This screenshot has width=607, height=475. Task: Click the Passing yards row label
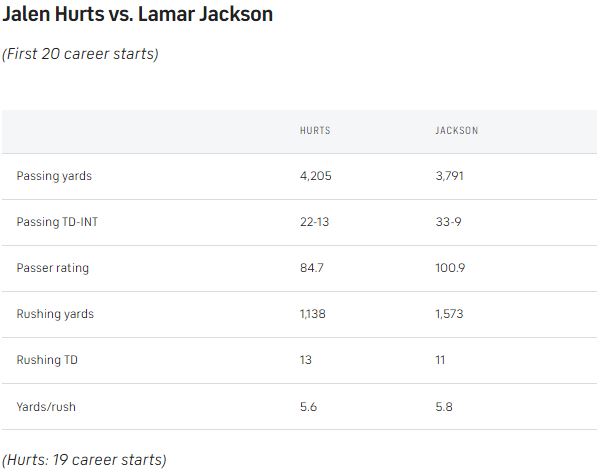point(54,176)
